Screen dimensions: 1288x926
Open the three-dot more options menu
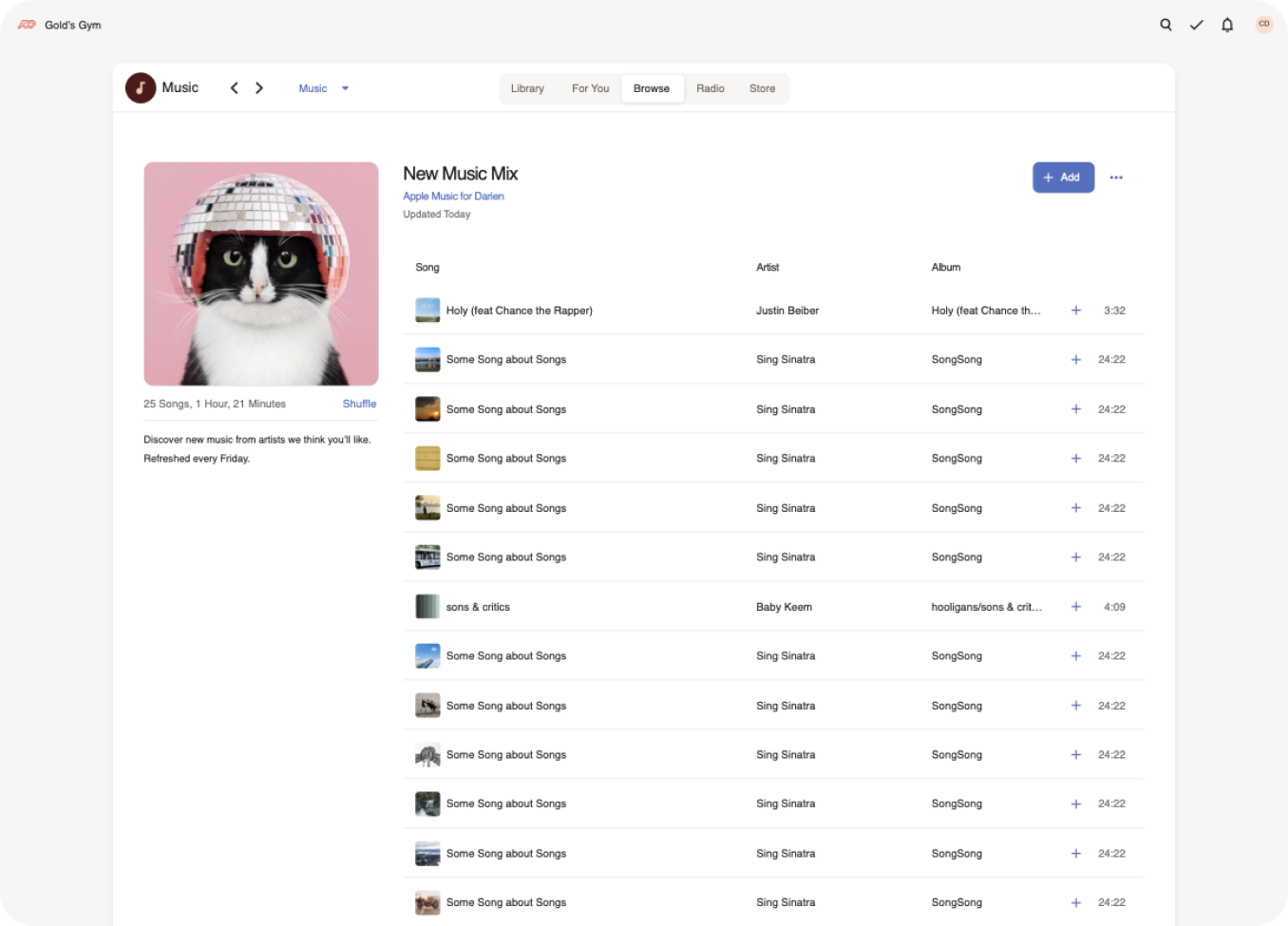point(1116,178)
